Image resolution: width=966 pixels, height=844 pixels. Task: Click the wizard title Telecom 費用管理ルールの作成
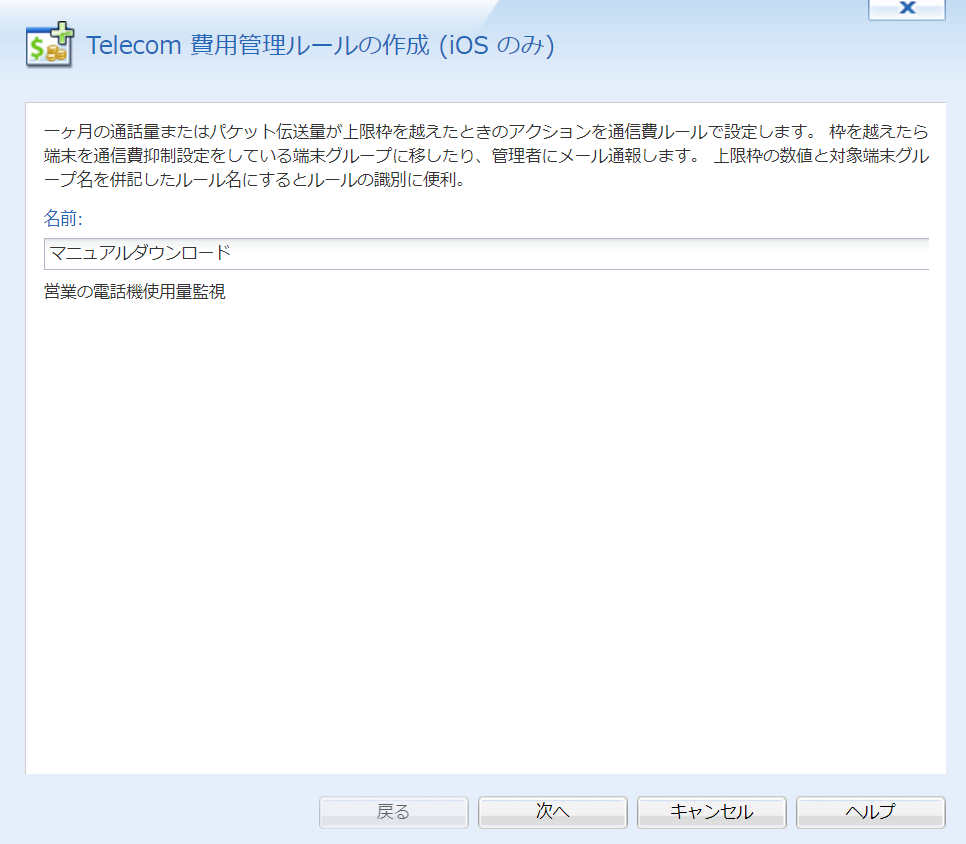tap(320, 45)
